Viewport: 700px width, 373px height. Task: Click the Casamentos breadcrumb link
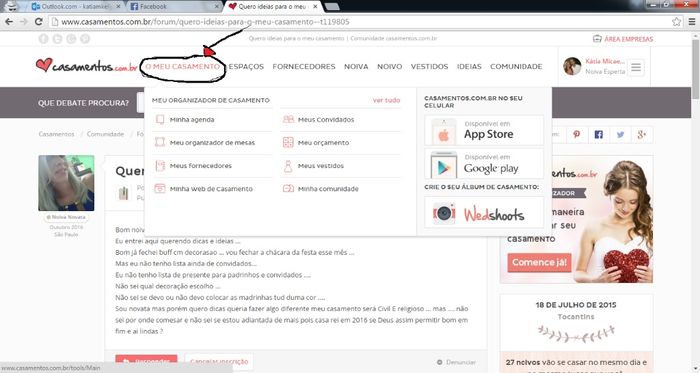tap(56, 134)
